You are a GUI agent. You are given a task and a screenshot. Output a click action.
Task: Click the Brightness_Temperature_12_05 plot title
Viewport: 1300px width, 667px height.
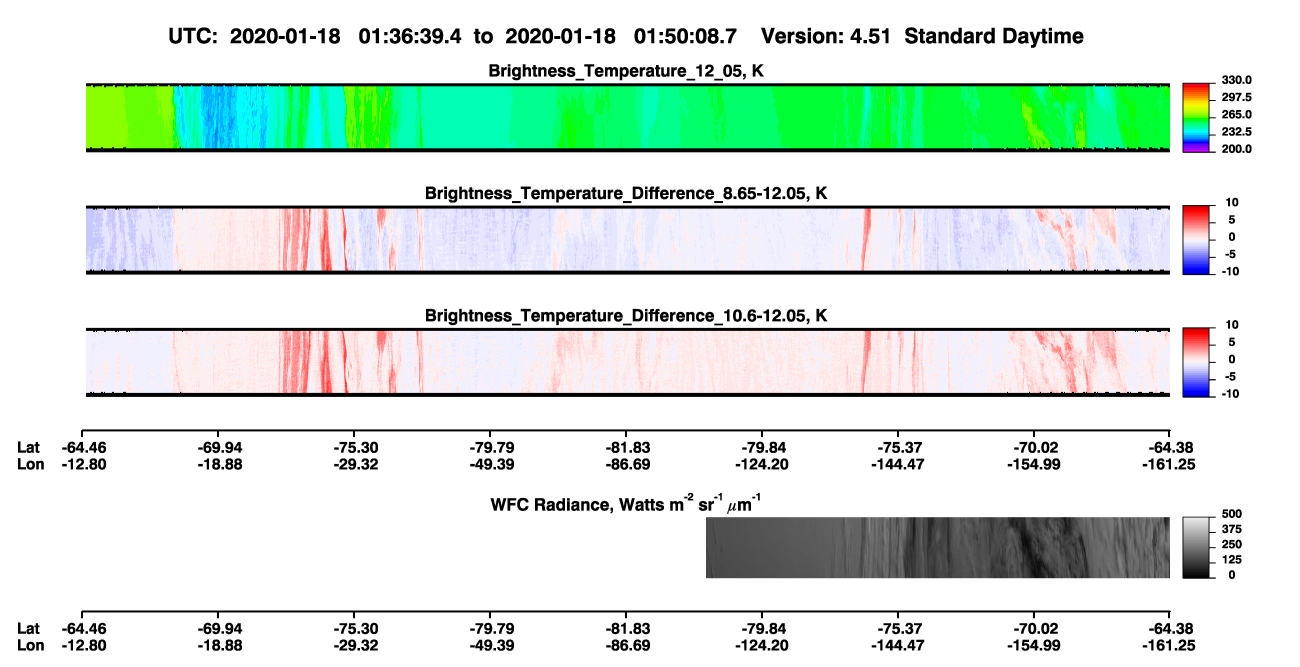[x=627, y=71]
